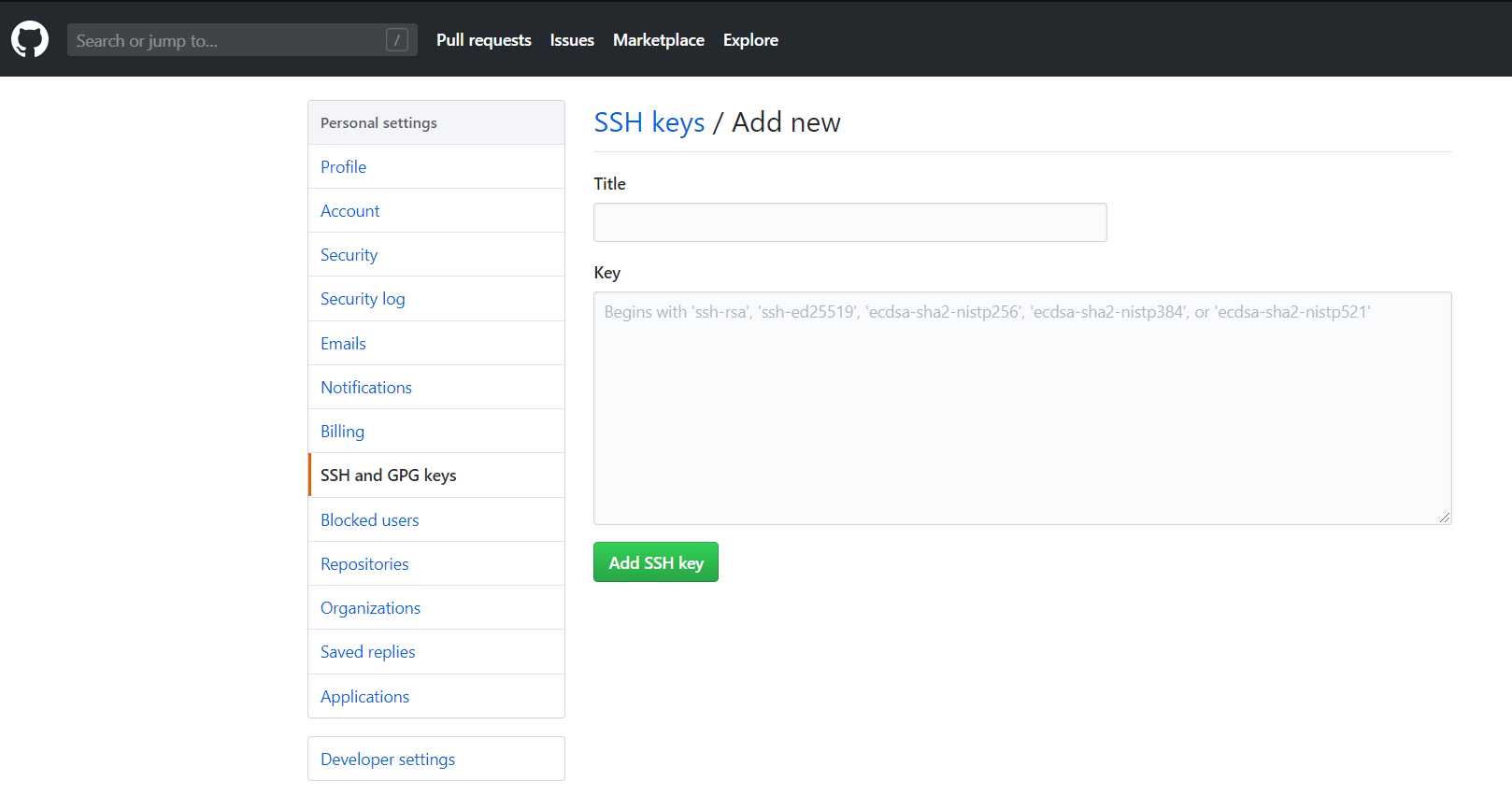
Task: Open Explore in top navigation
Action: (x=750, y=40)
